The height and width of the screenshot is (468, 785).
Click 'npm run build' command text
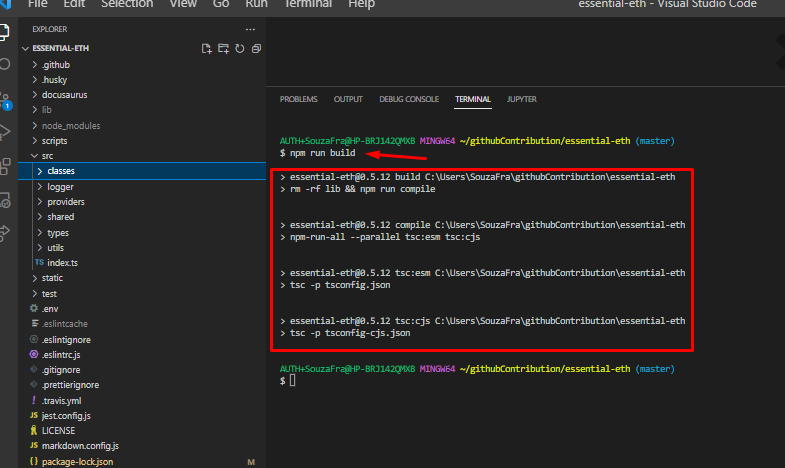pos(322,153)
